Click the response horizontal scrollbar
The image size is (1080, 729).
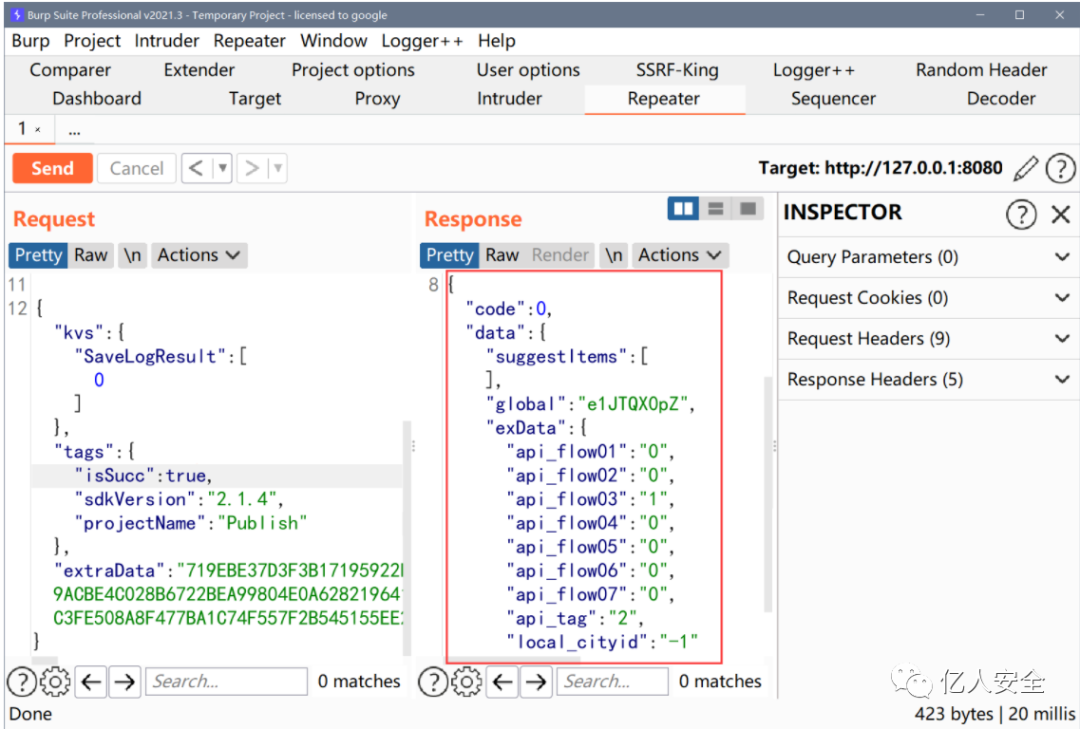click(512, 659)
